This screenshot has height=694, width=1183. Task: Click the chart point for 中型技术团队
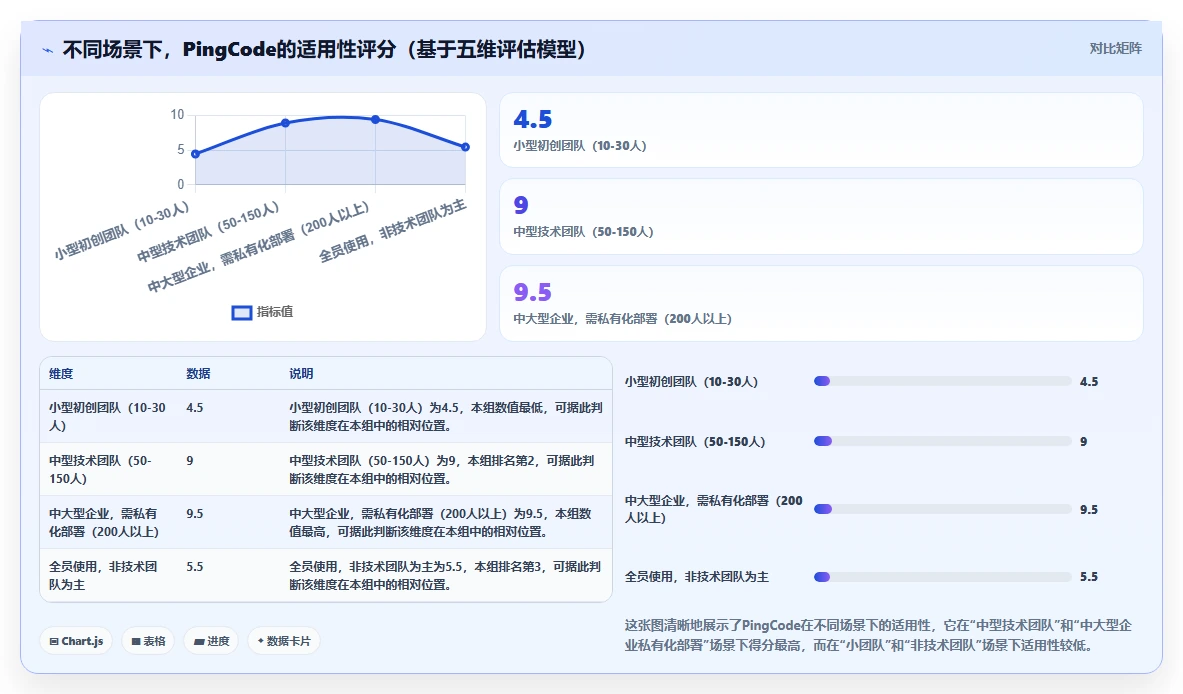click(x=285, y=122)
